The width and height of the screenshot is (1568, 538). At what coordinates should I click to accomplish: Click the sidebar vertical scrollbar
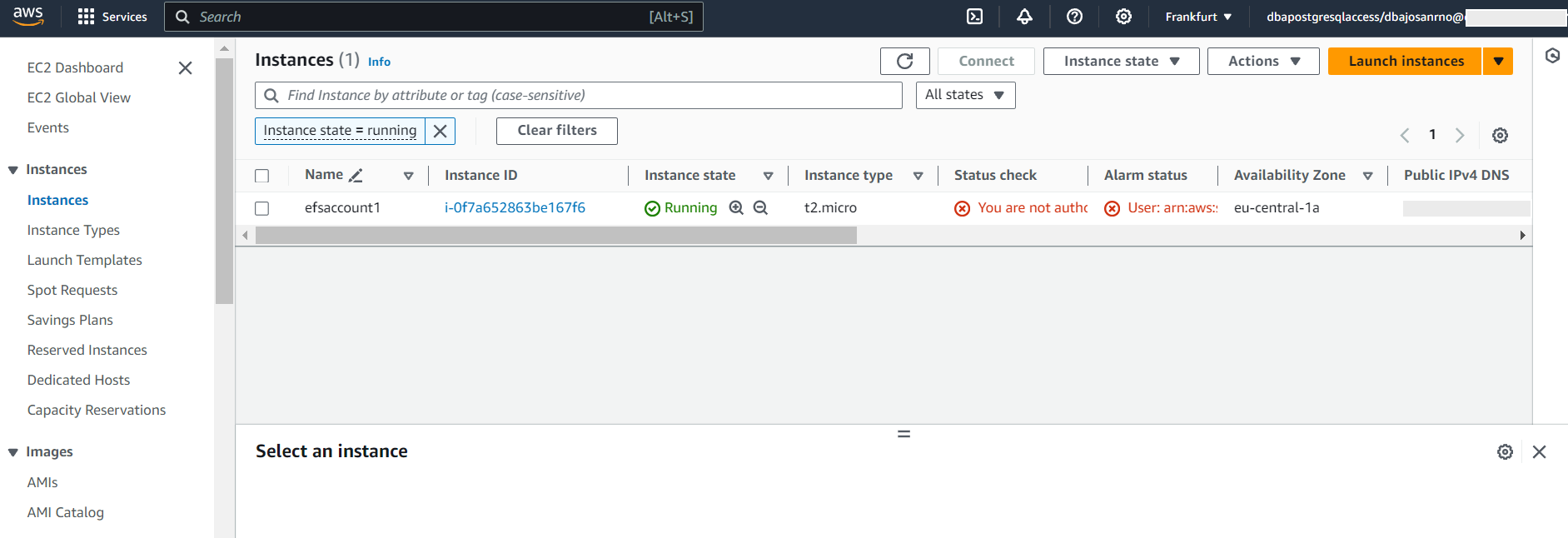(224, 181)
